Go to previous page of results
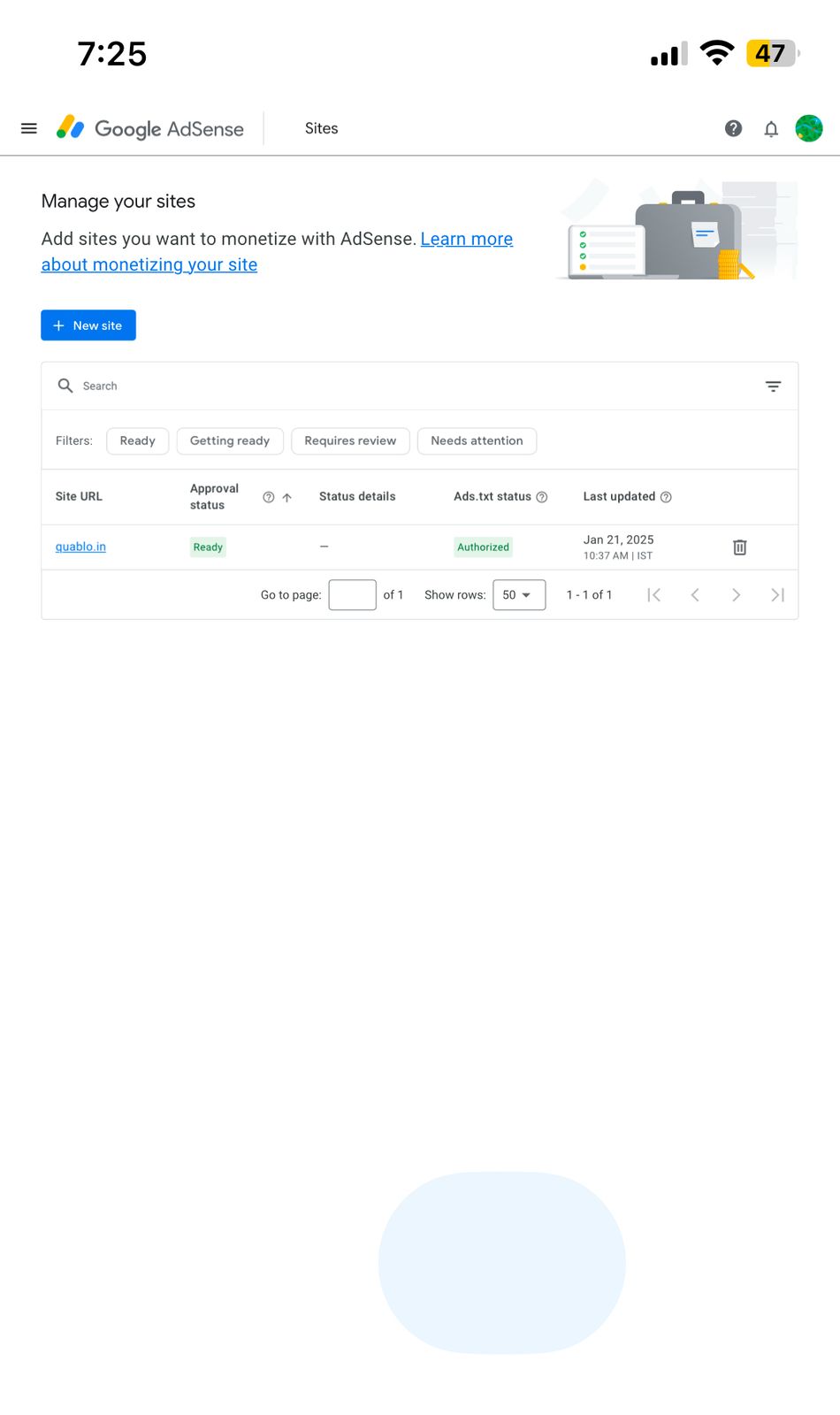Image resolution: width=840 pixels, height=1415 pixels. [695, 595]
